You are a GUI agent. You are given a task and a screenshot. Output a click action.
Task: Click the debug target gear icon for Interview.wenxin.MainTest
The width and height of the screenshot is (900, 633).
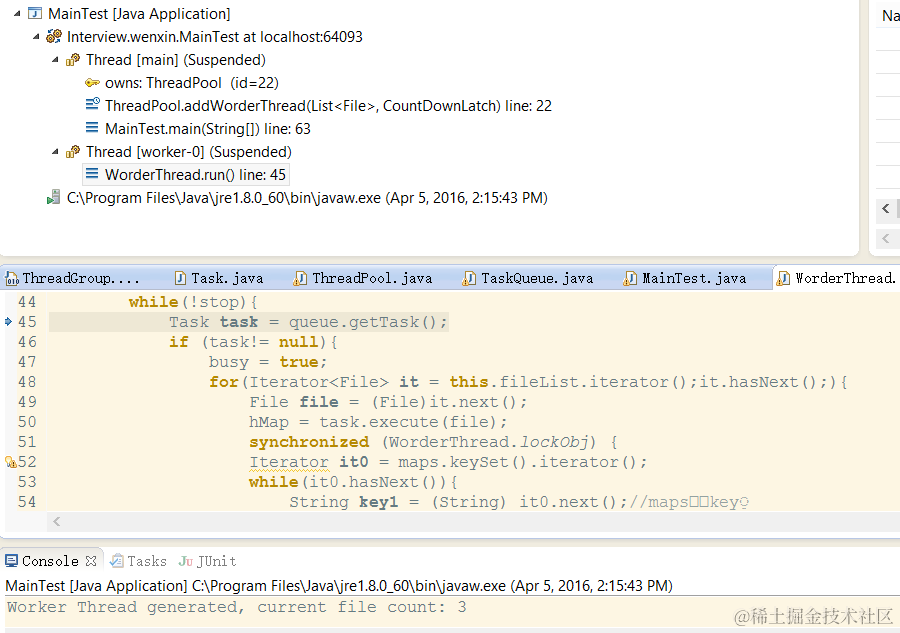point(54,37)
